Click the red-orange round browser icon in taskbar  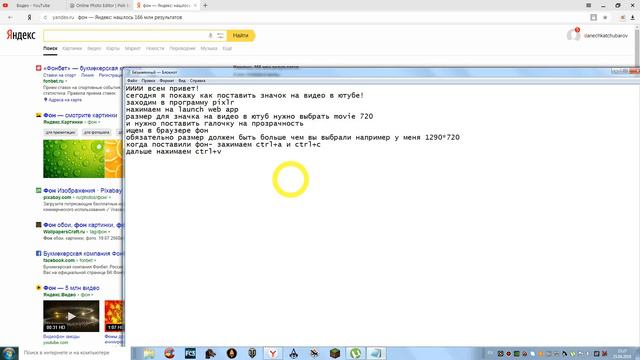tap(169, 353)
